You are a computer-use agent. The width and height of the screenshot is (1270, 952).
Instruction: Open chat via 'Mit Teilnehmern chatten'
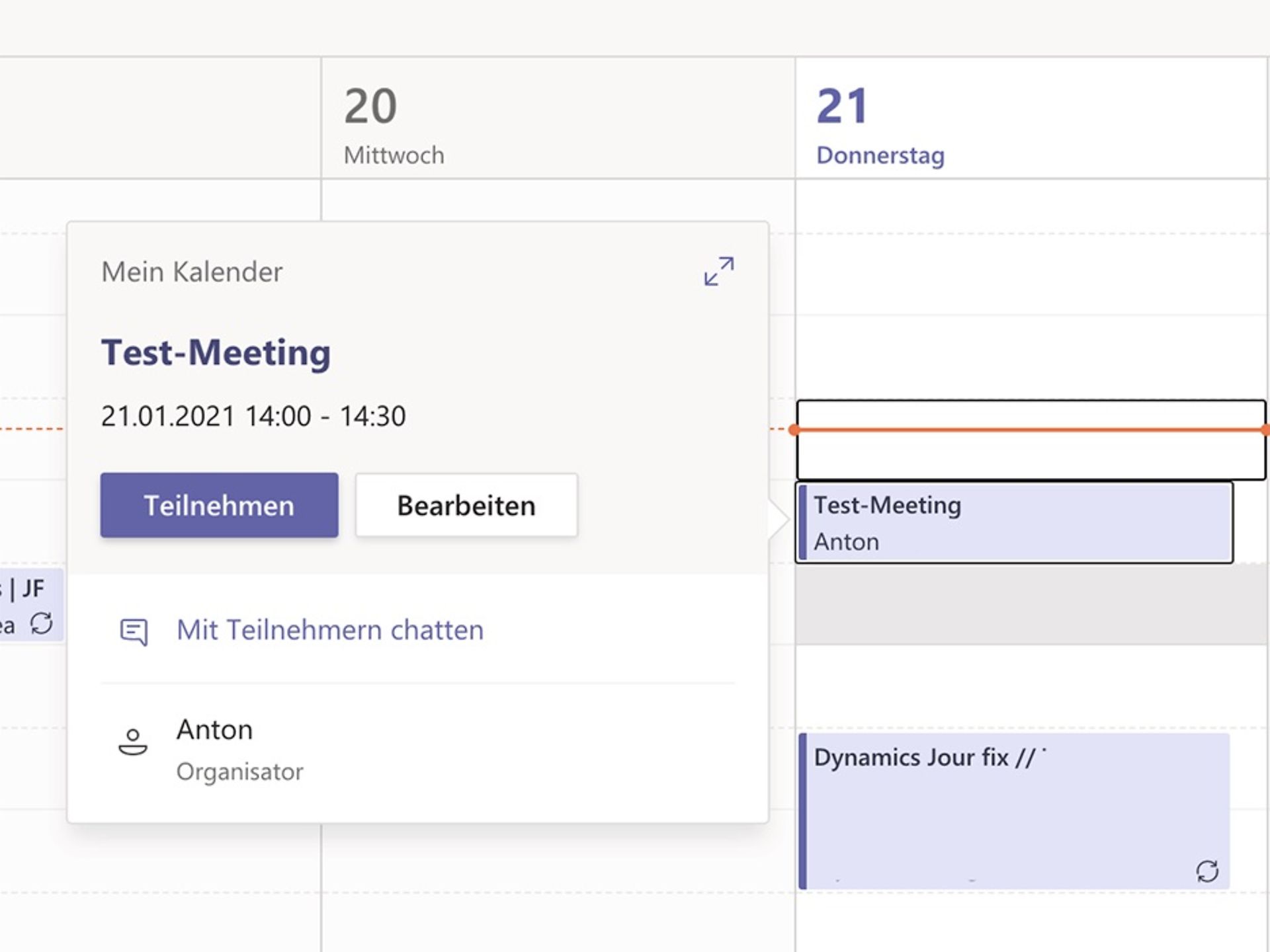pos(329,630)
